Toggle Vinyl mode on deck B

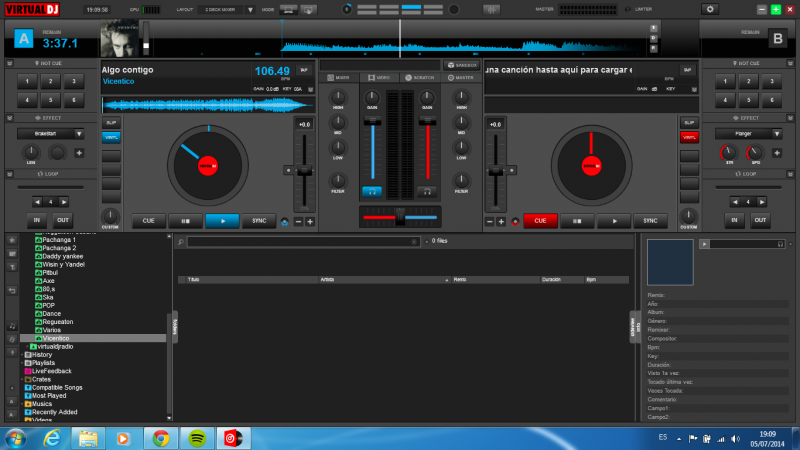pos(689,137)
